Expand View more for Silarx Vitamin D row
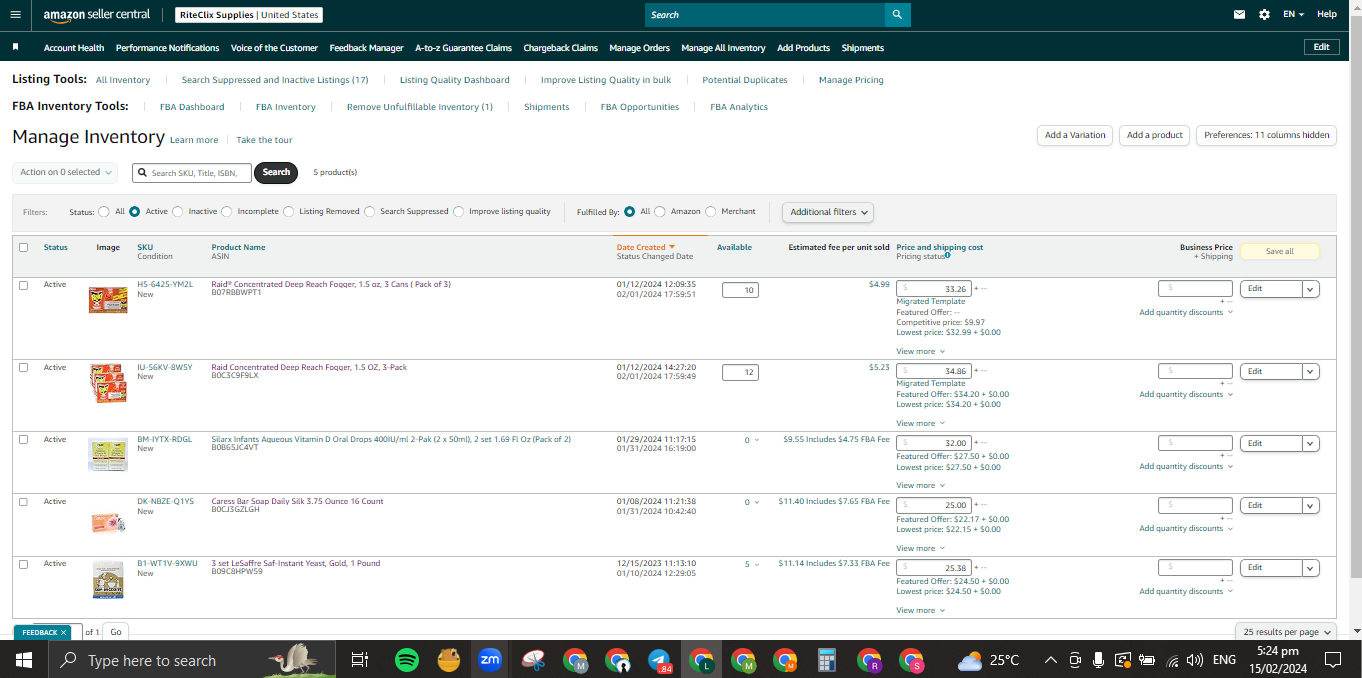The image size is (1362, 678). coord(920,485)
